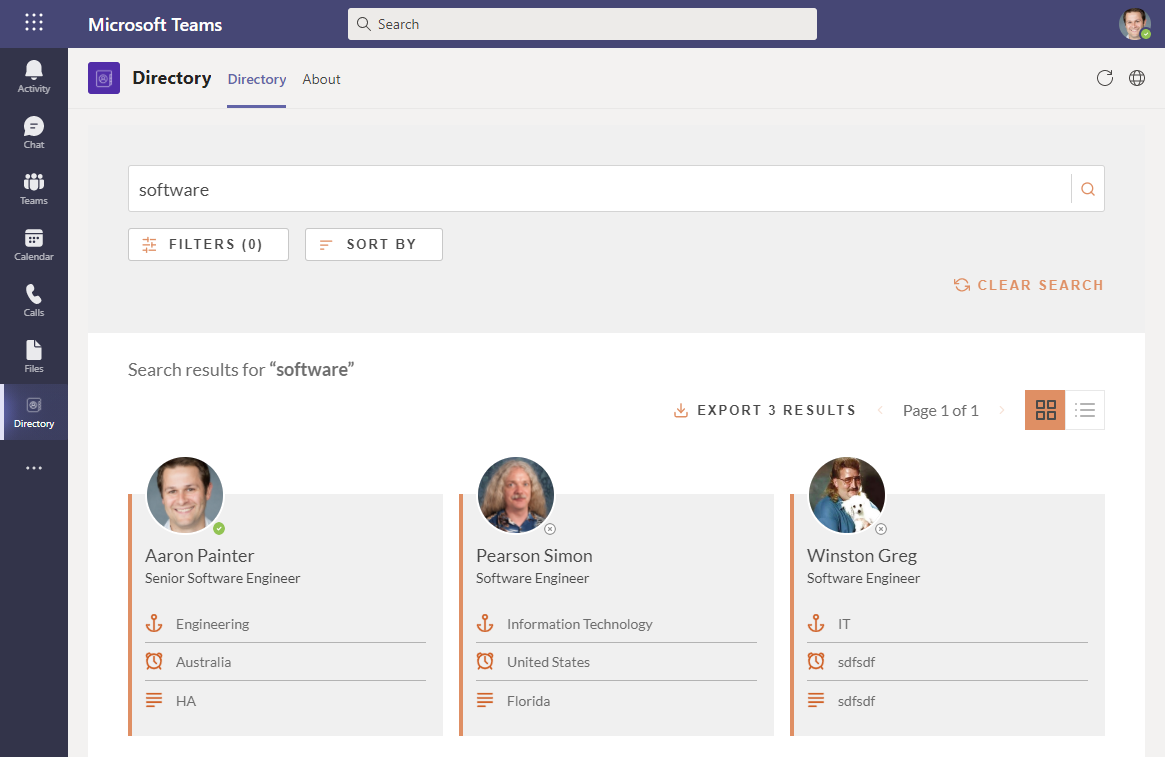The height and width of the screenshot is (757, 1165).
Task: Click Winston Greg's profile photo
Action: coord(846,495)
